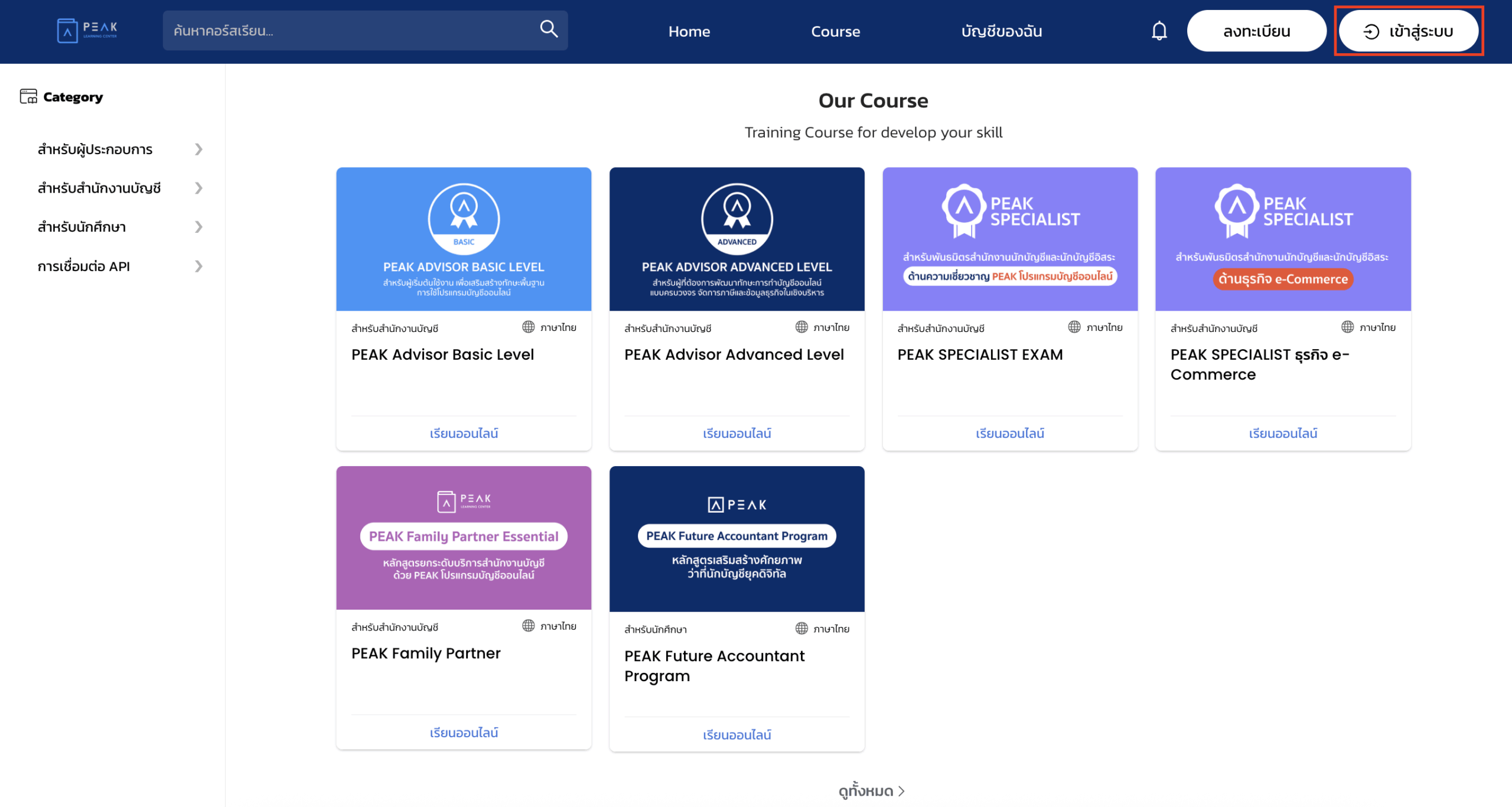Open the notification bell
1512x807 pixels.
(1159, 31)
